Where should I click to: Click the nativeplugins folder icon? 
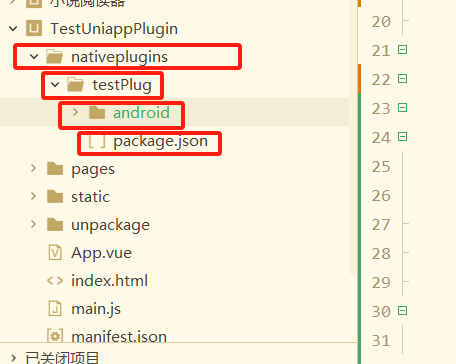tap(55, 57)
